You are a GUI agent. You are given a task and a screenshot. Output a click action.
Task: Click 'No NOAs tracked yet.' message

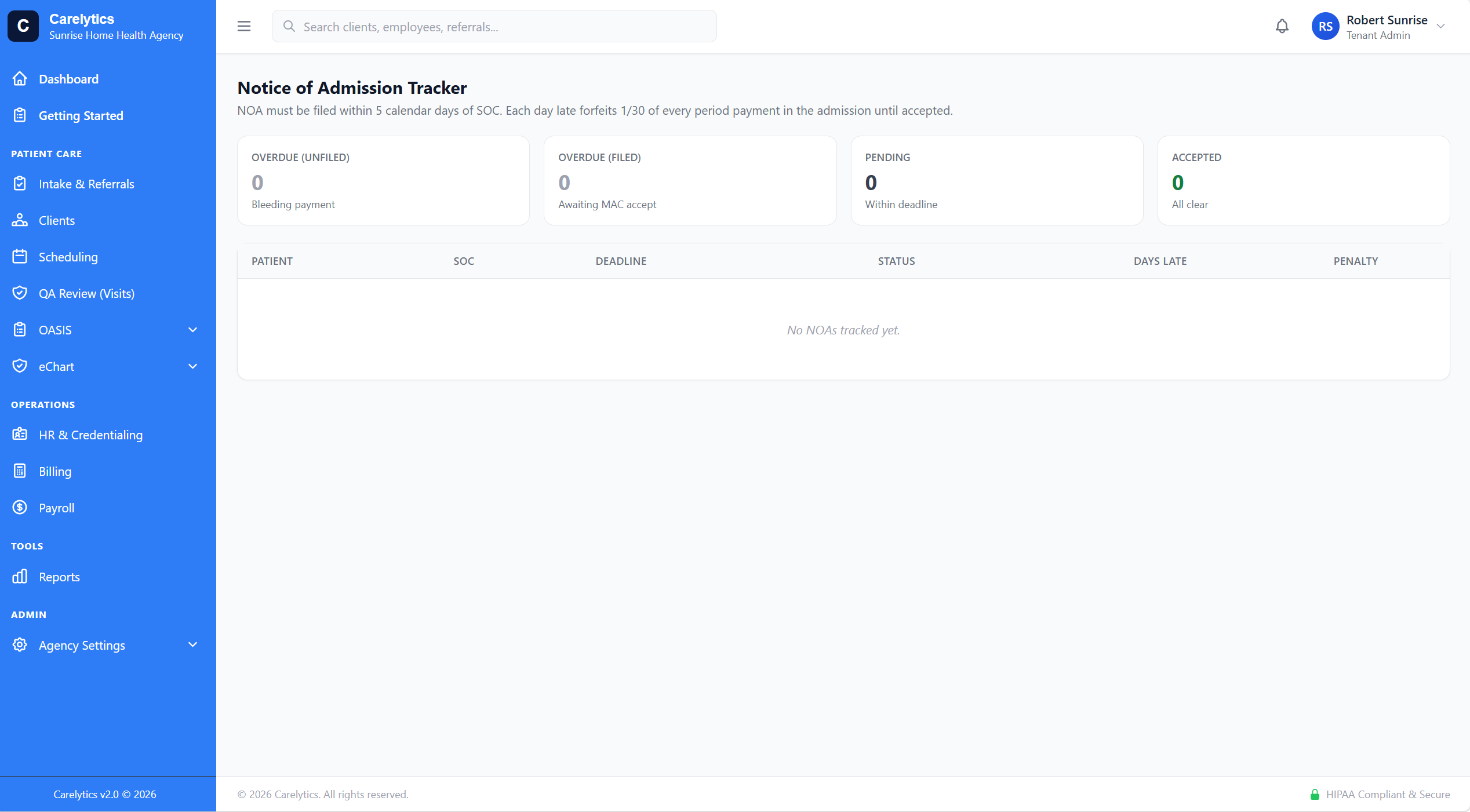pos(843,330)
